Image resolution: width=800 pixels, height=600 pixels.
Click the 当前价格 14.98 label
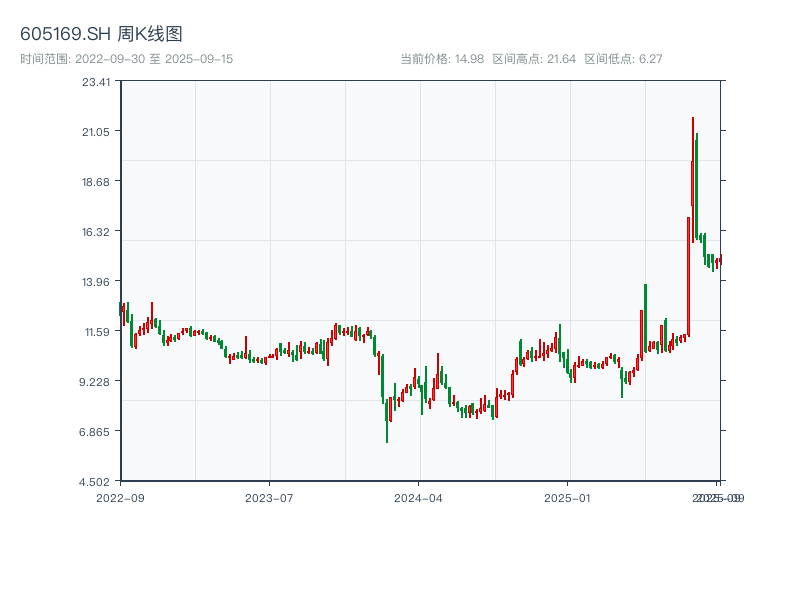[442, 59]
